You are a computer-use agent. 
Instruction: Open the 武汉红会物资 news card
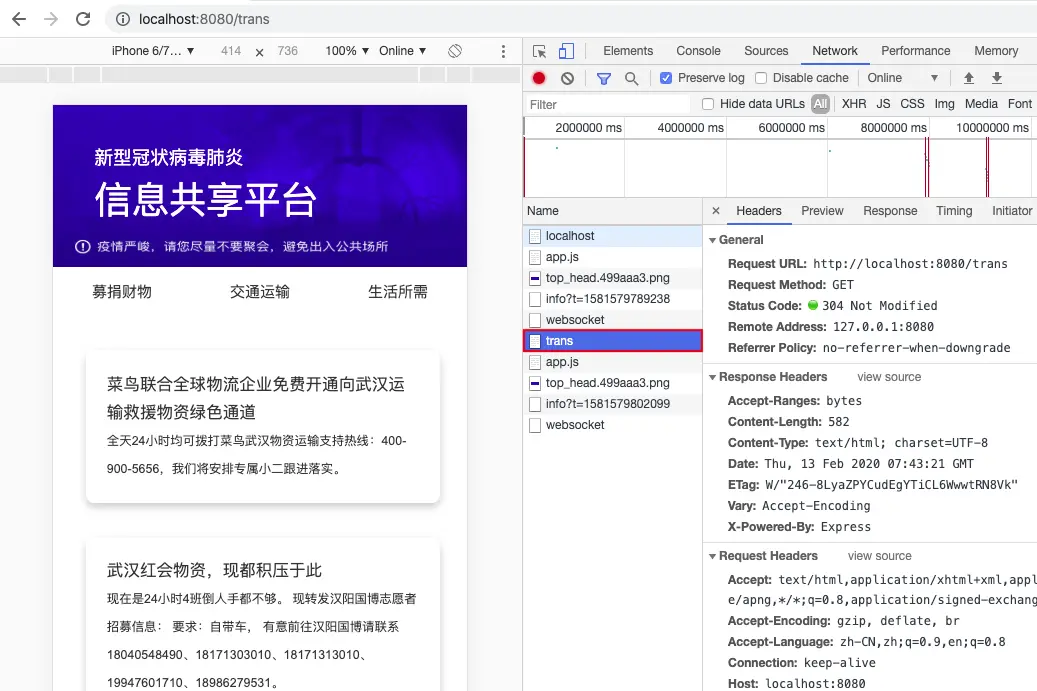pyautogui.click(x=263, y=615)
